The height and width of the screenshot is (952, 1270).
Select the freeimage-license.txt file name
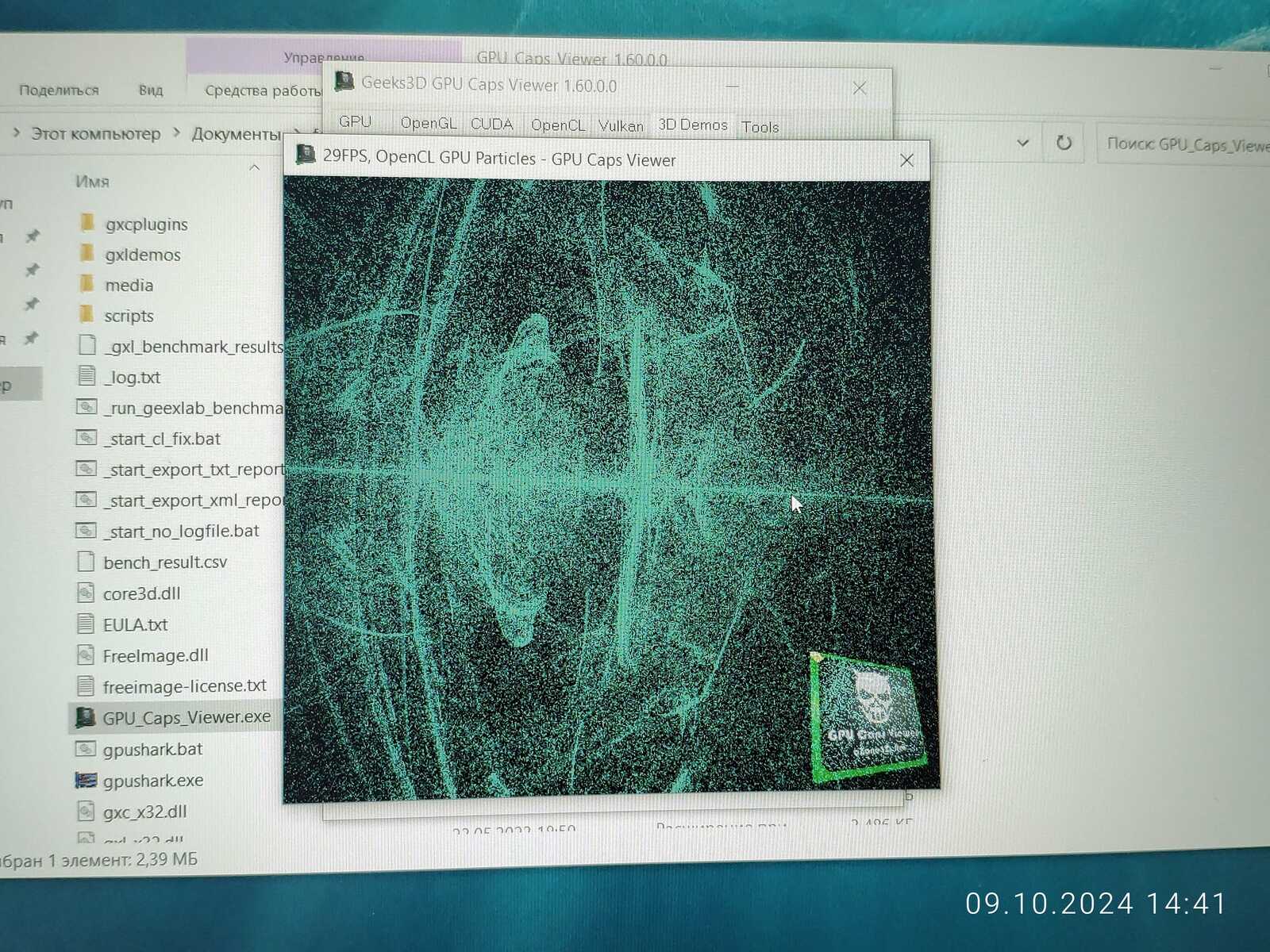pos(184,685)
